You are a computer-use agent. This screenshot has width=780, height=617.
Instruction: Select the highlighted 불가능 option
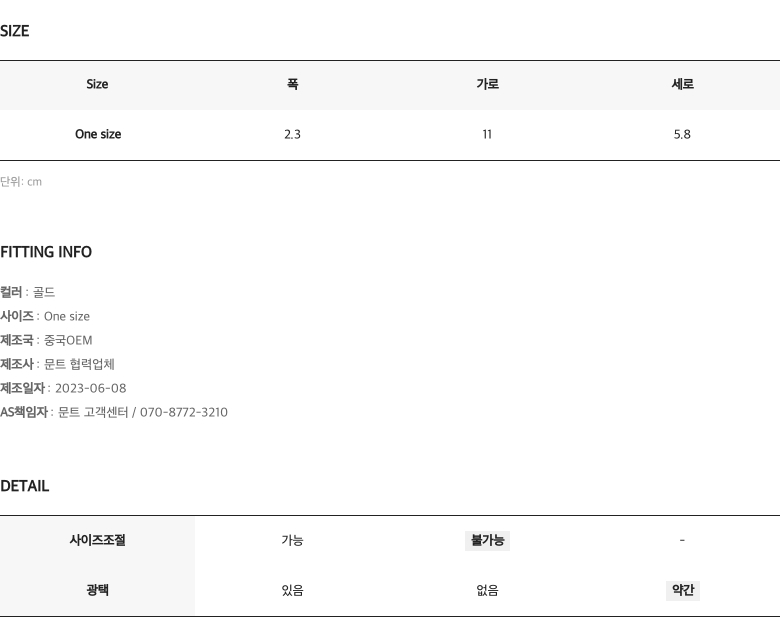(x=488, y=541)
